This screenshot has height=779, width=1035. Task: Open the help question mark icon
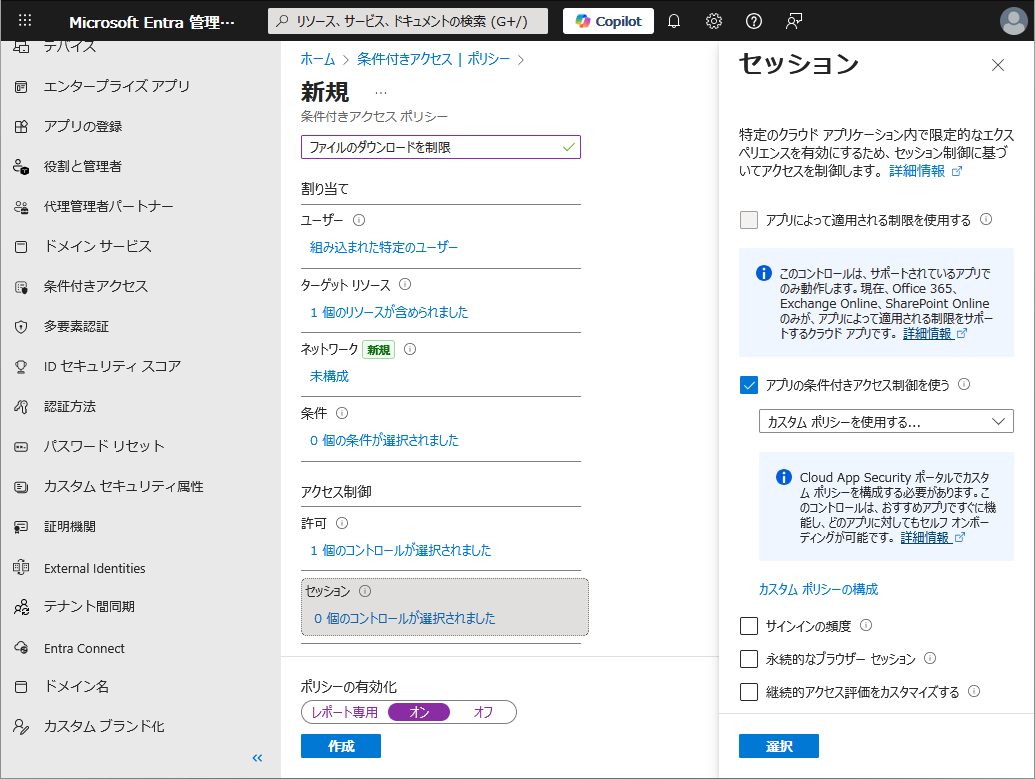click(x=754, y=21)
